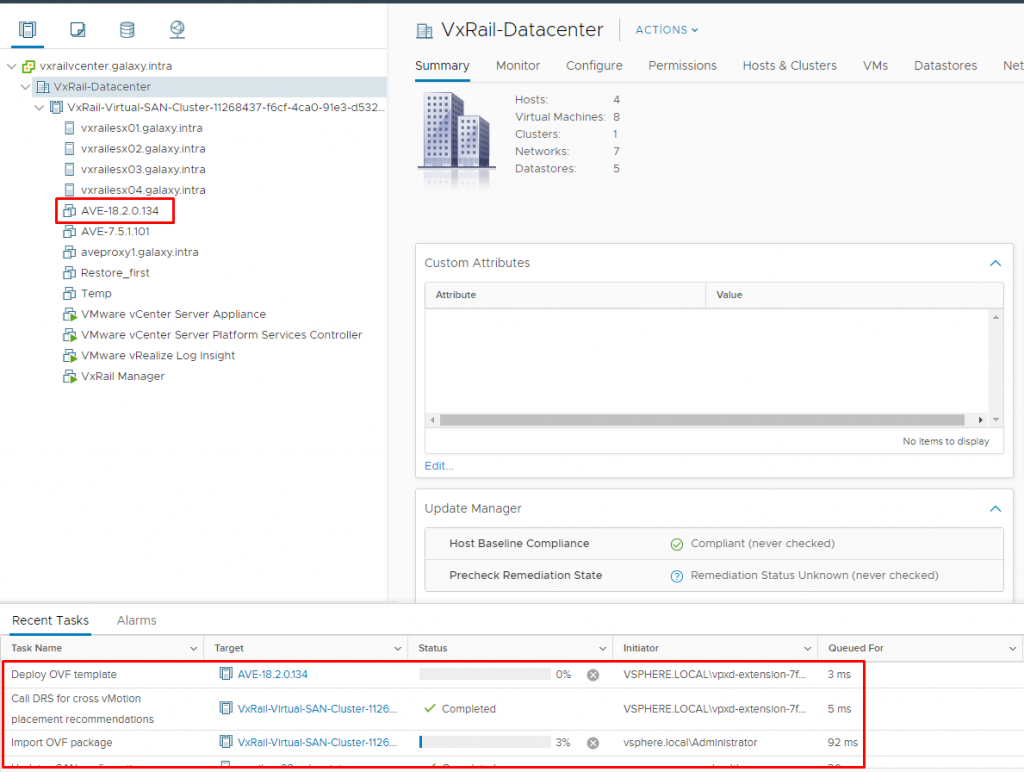Click the host icon for vxrailesx03.galaxy.intra
Viewport: 1024px width, 772px height.
[69, 169]
